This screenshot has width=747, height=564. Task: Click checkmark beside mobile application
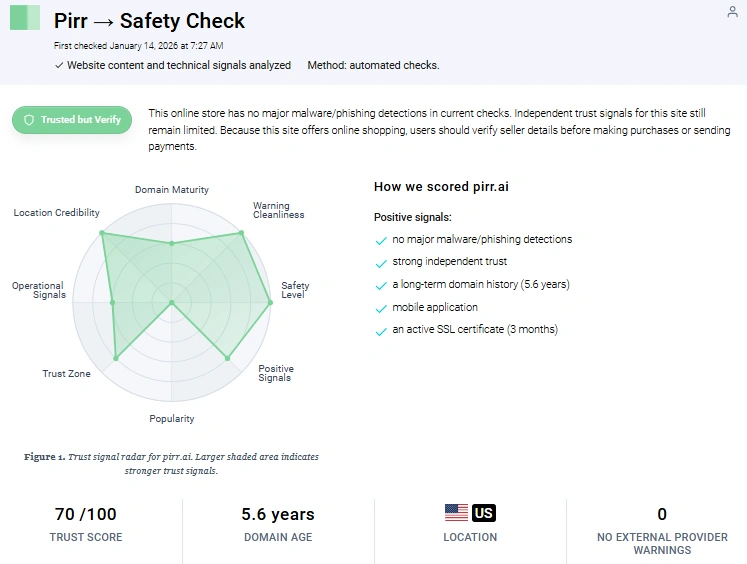(x=381, y=309)
